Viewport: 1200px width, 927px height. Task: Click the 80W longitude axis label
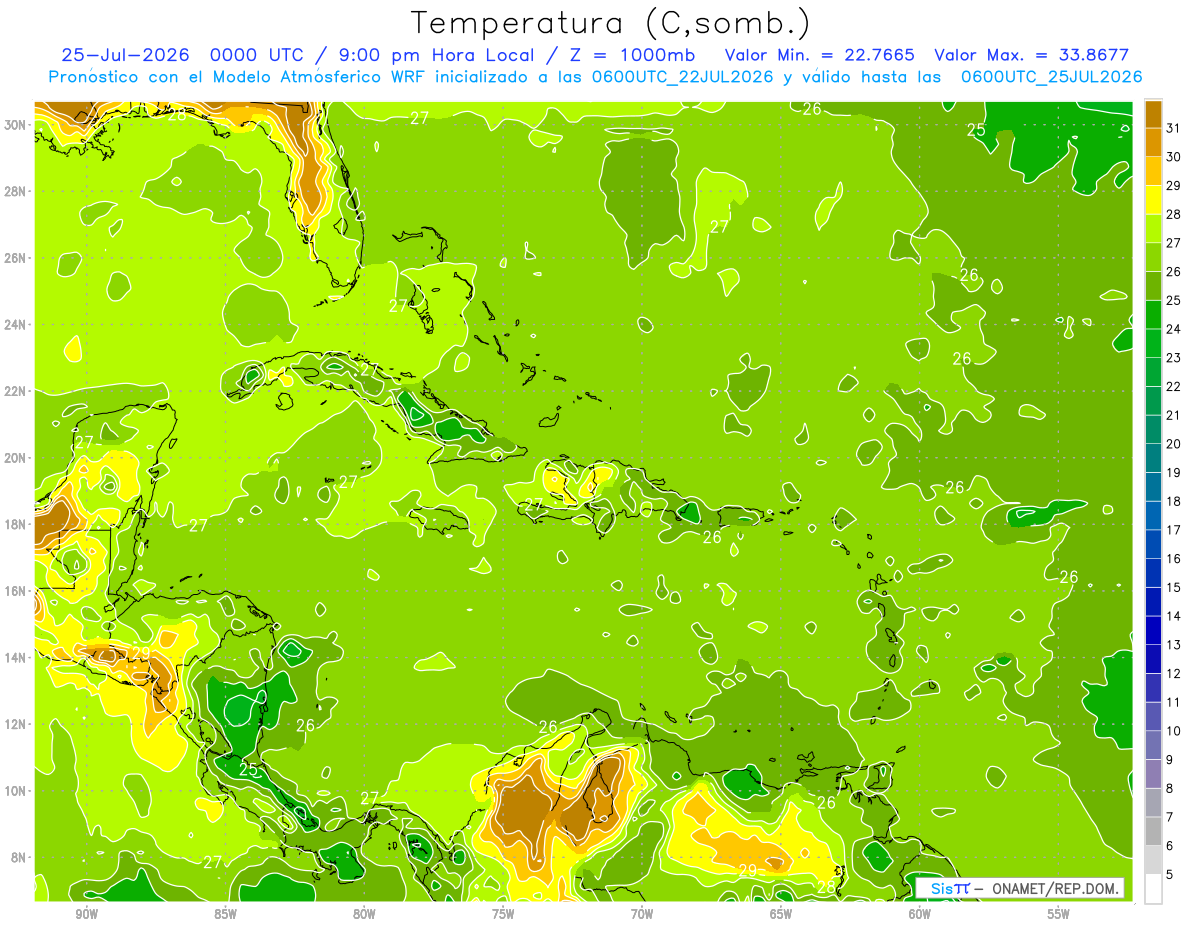point(364,915)
